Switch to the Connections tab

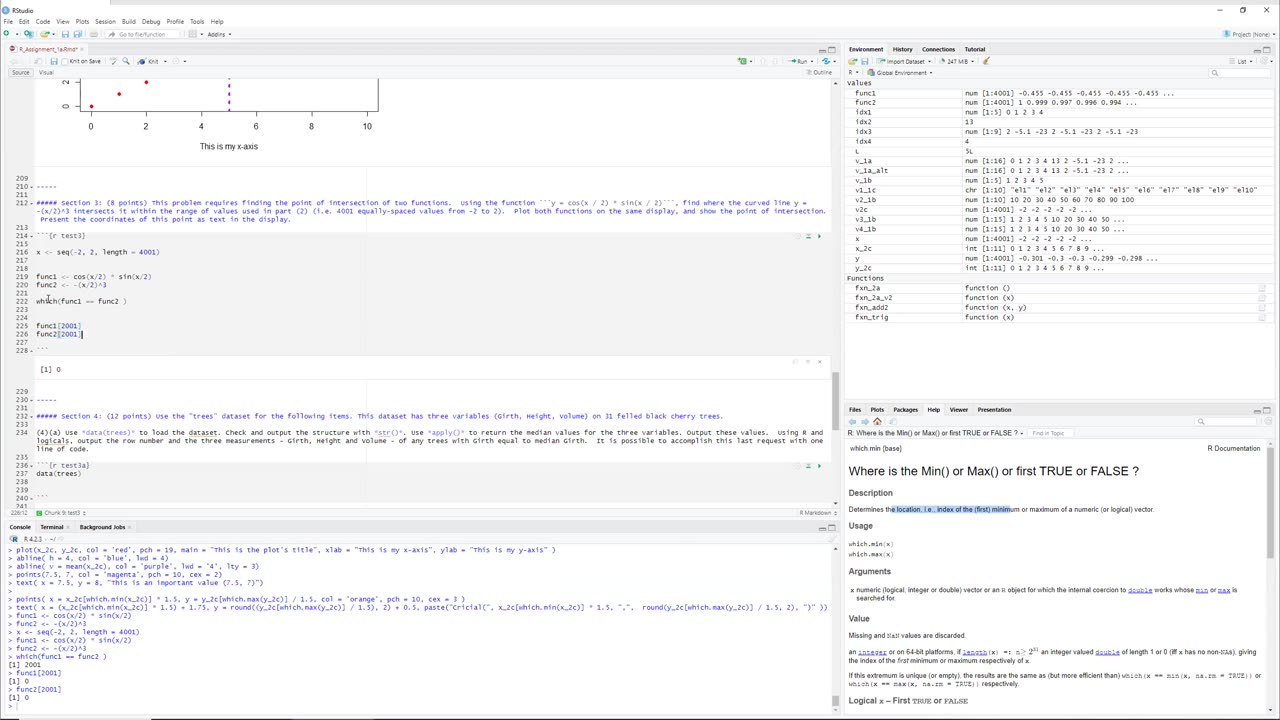click(x=938, y=49)
